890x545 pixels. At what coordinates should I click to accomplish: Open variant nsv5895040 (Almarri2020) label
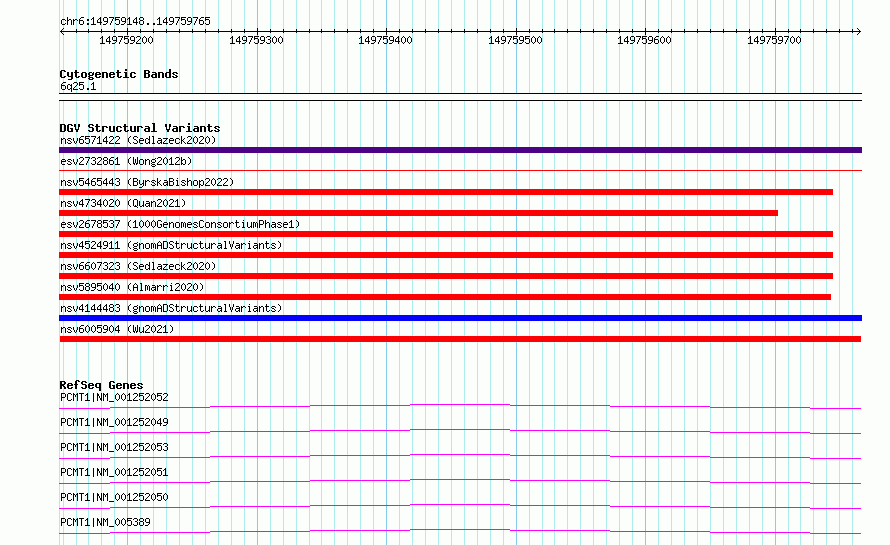[x=132, y=287]
